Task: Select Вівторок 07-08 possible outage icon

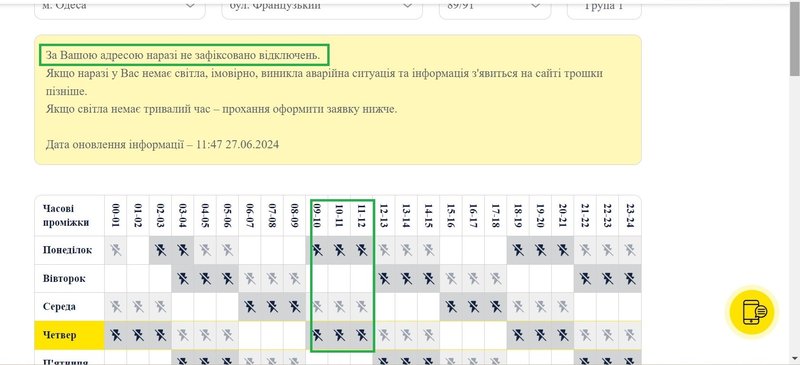Action: pyautogui.click(x=272, y=278)
